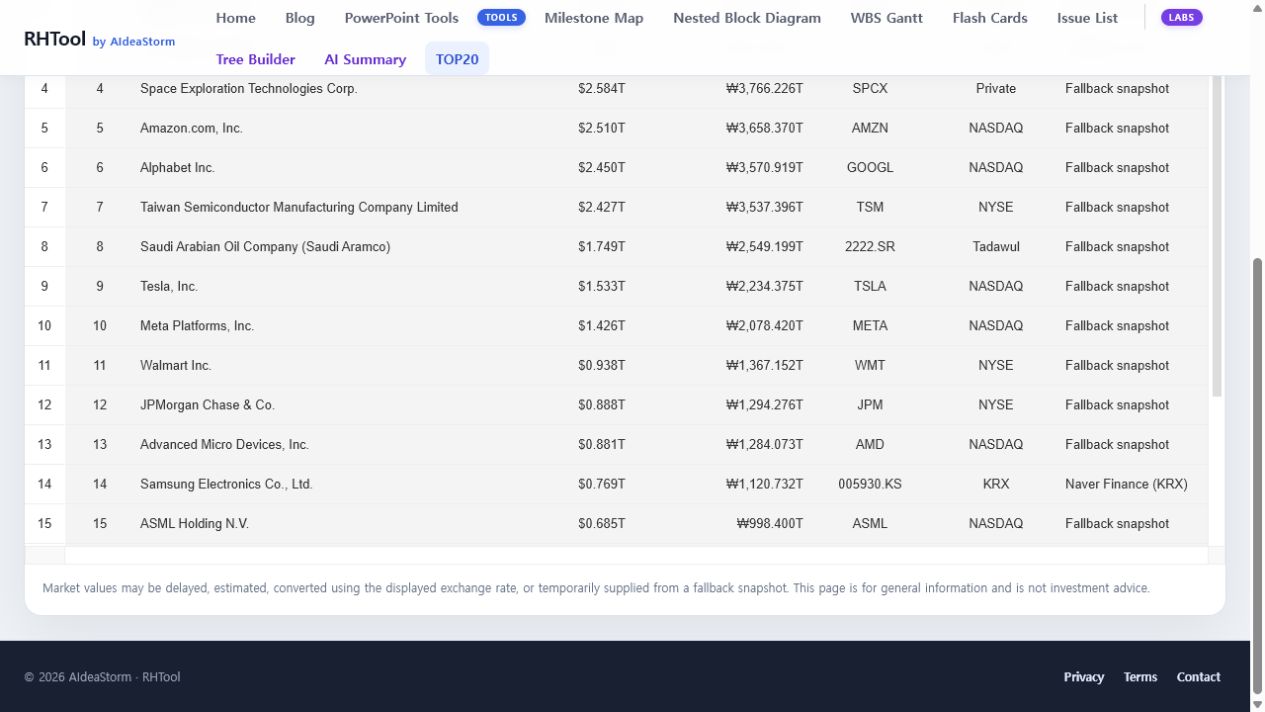Image resolution: width=1265 pixels, height=712 pixels.
Task: Click the META ticker cell
Action: coord(870,325)
